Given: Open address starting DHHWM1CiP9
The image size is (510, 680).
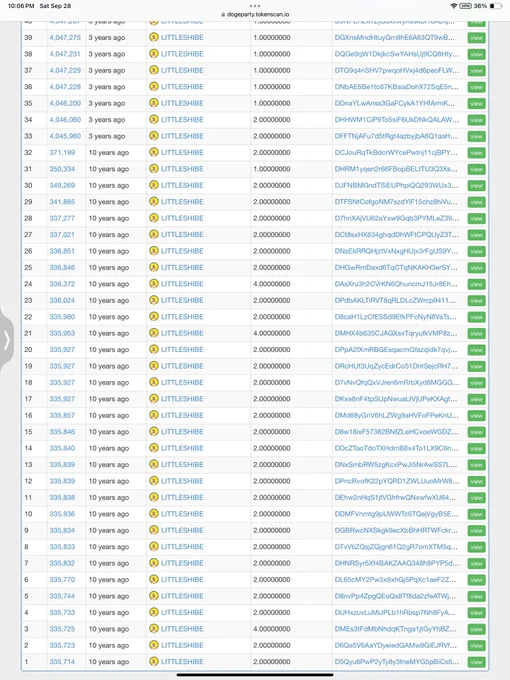Looking at the screenshot, I should [x=396, y=120].
